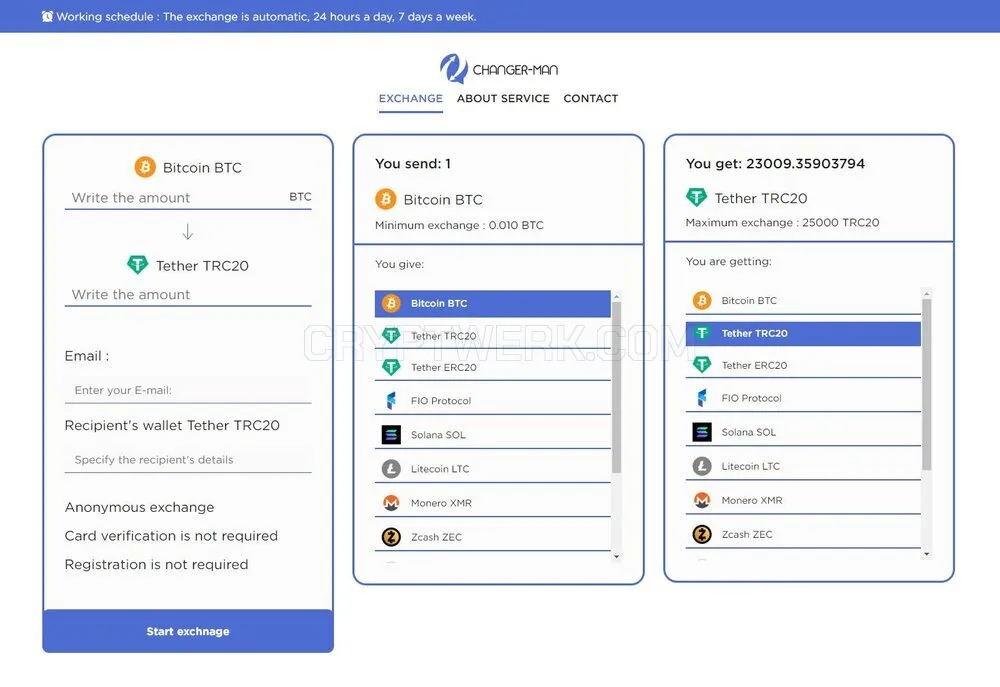Click Bitcoin icon in left exchange form
1000x687 pixels.
pyautogui.click(x=145, y=167)
